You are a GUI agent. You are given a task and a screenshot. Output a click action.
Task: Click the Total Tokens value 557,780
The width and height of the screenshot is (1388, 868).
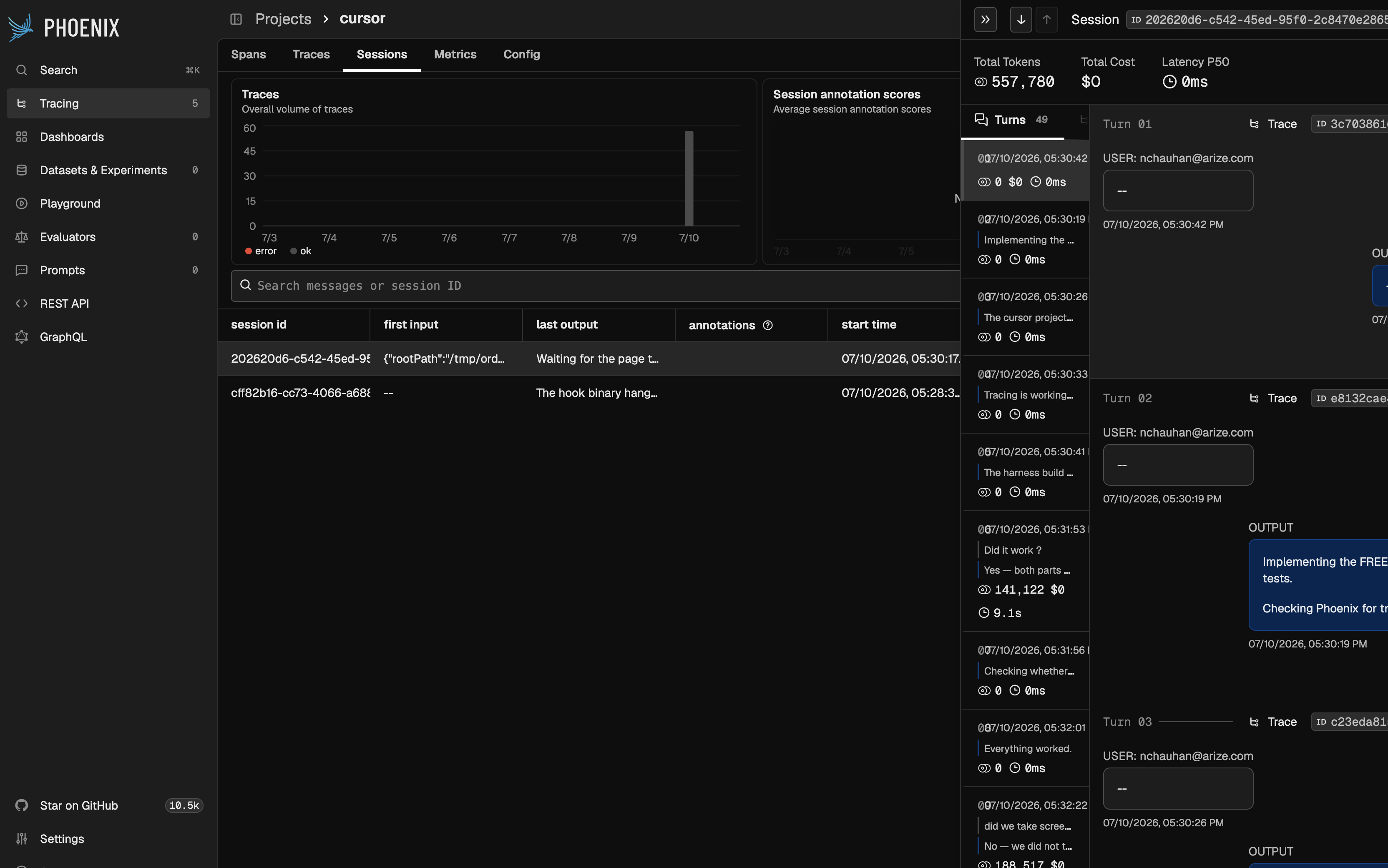pyautogui.click(x=1023, y=82)
